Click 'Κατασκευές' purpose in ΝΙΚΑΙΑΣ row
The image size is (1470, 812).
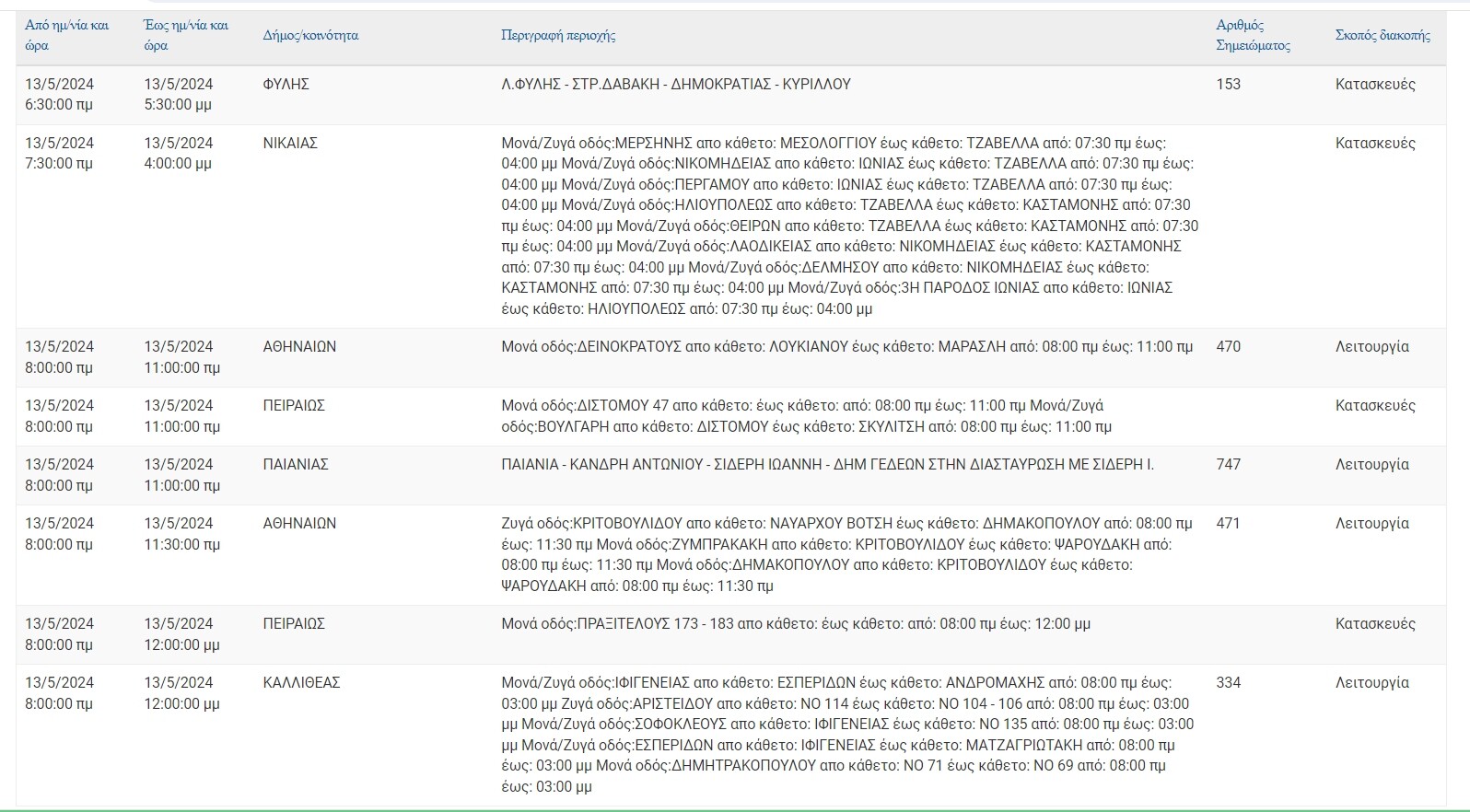(x=1375, y=143)
